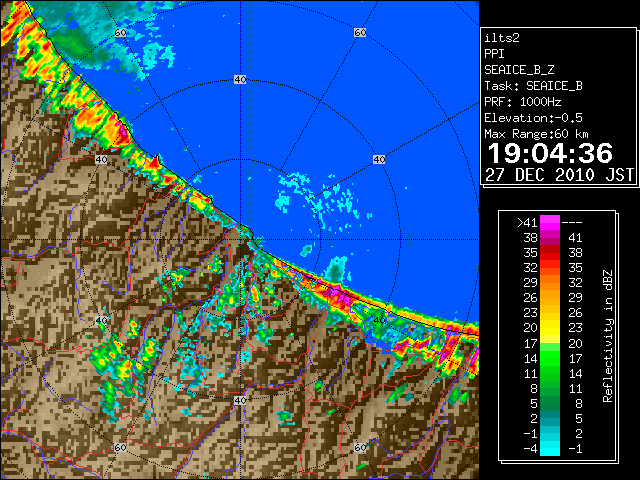Pick the orange 26–29 dBZ swatch
The image size is (640, 480).
550,298
